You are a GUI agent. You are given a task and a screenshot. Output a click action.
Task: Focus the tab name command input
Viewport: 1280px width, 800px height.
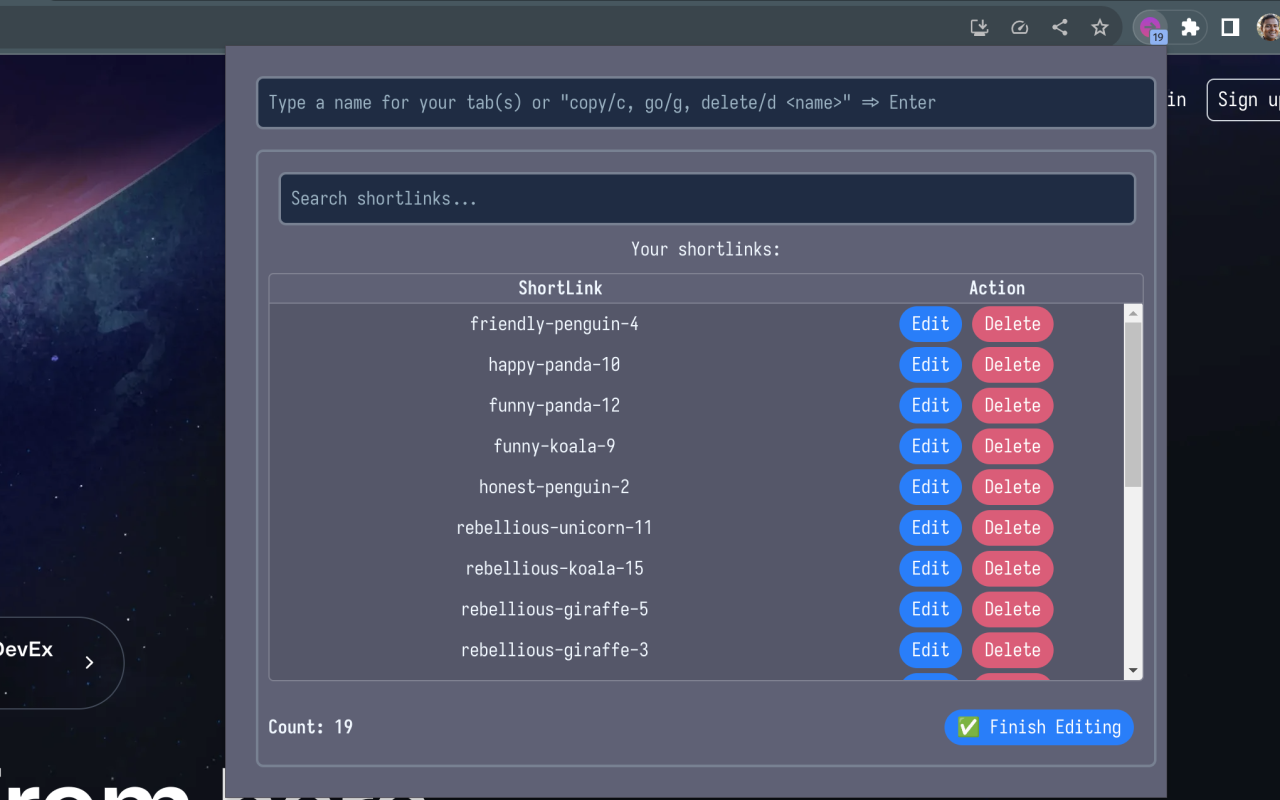coord(706,103)
